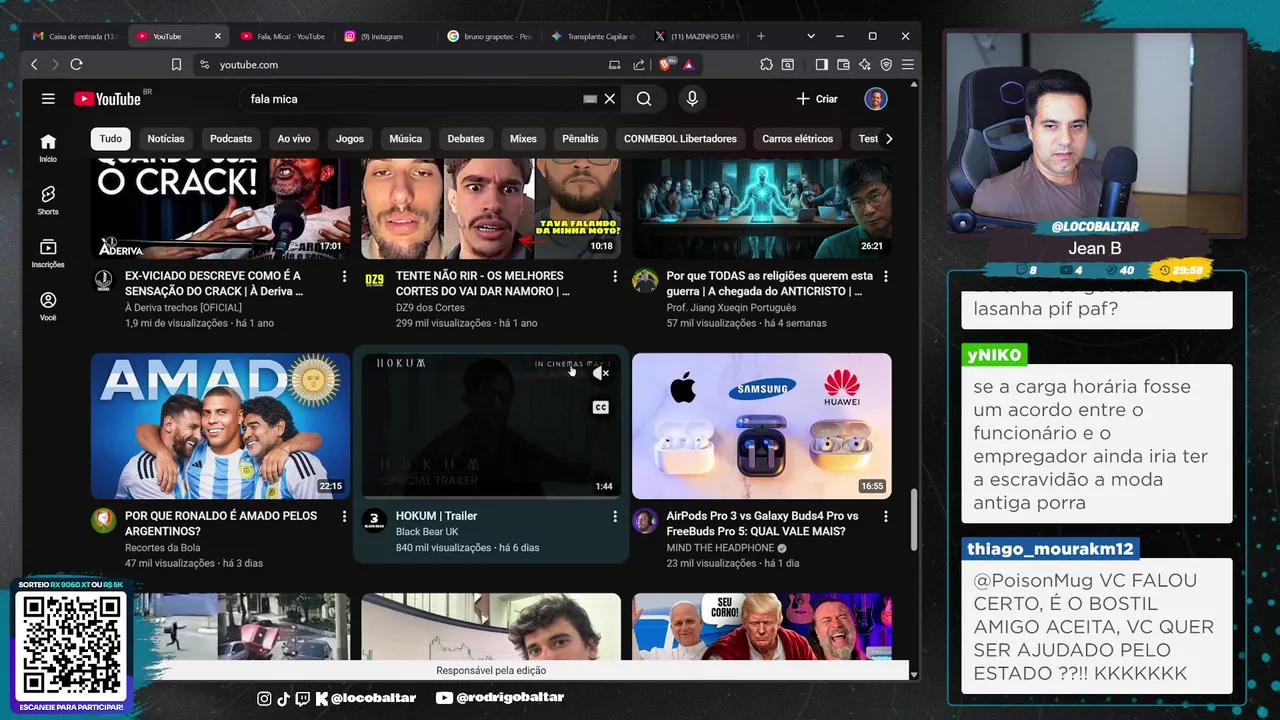Clear the search text with the X icon
The image size is (1280, 720).
click(x=610, y=99)
